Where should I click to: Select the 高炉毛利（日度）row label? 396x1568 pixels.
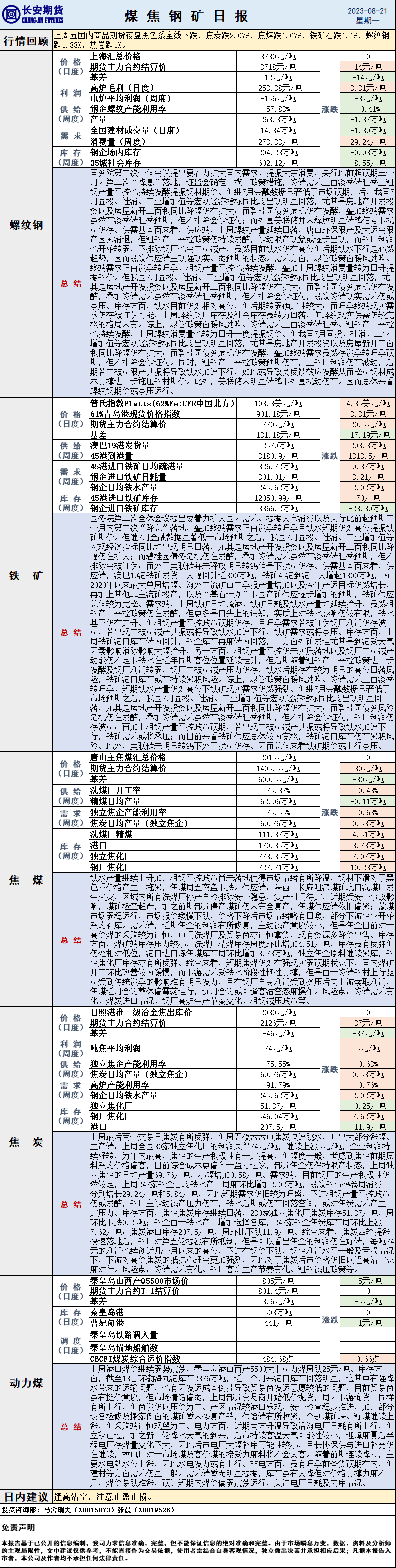122,88
